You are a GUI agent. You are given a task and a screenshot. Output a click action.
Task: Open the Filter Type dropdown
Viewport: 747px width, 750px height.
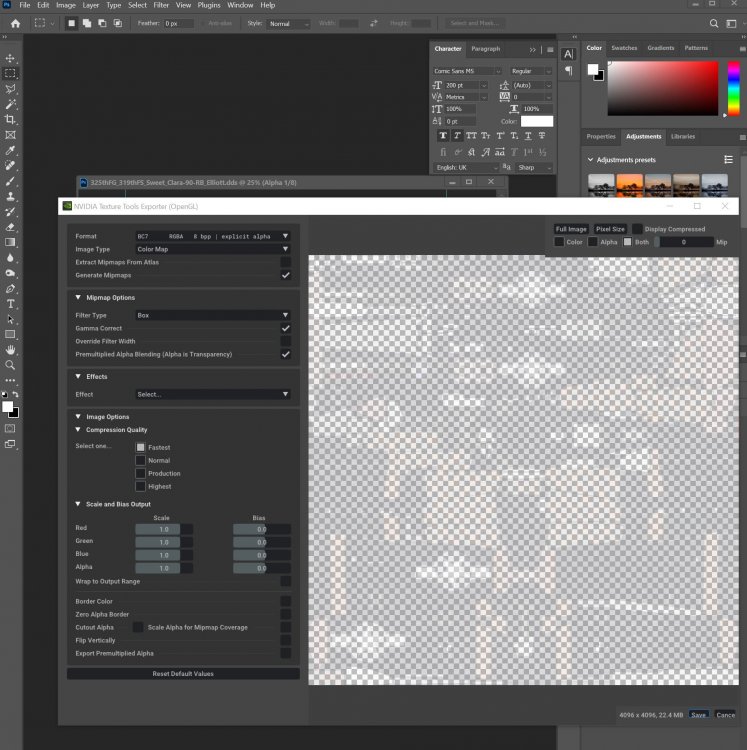click(213, 315)
